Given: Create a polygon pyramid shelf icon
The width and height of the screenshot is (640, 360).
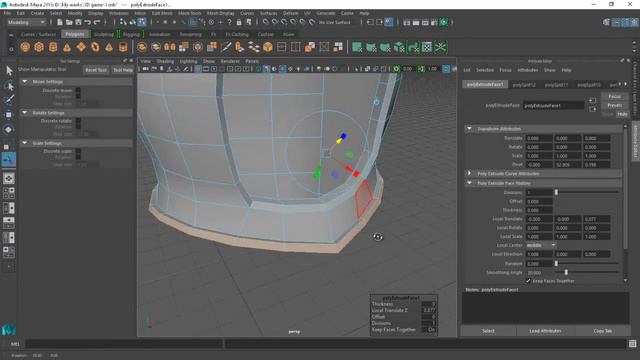Looking at the screenshot, I should [109, 47].
